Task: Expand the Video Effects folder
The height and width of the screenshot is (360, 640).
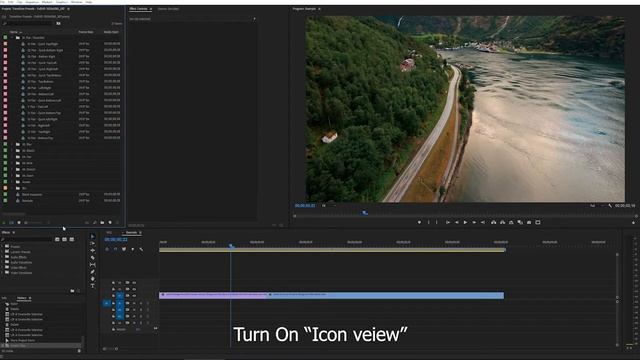Action: pyautogui.click(x=2, y=268)
